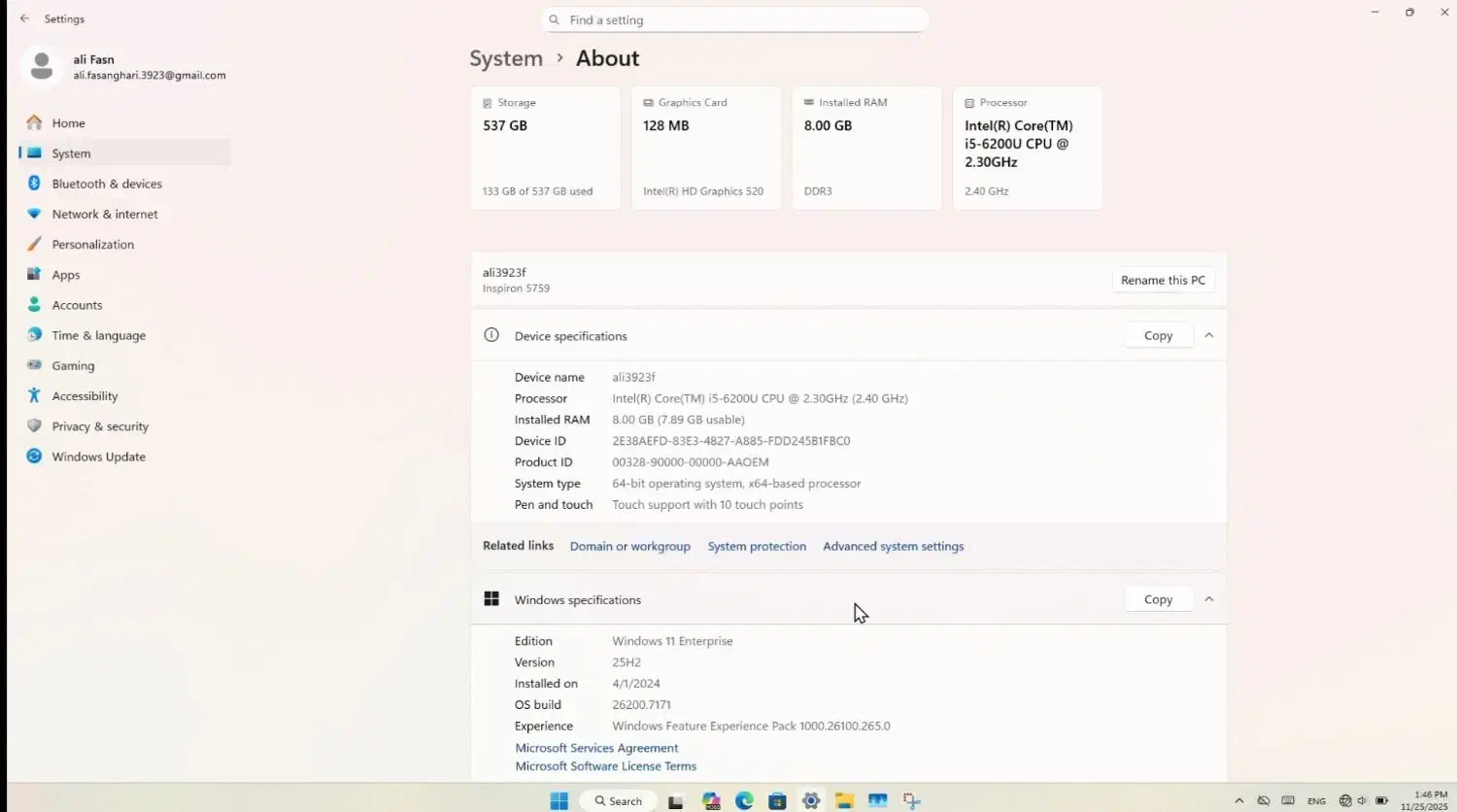Click the Gaming controller icon
This screenshot has height=812, width=1457.
click(x=34, y=365)
